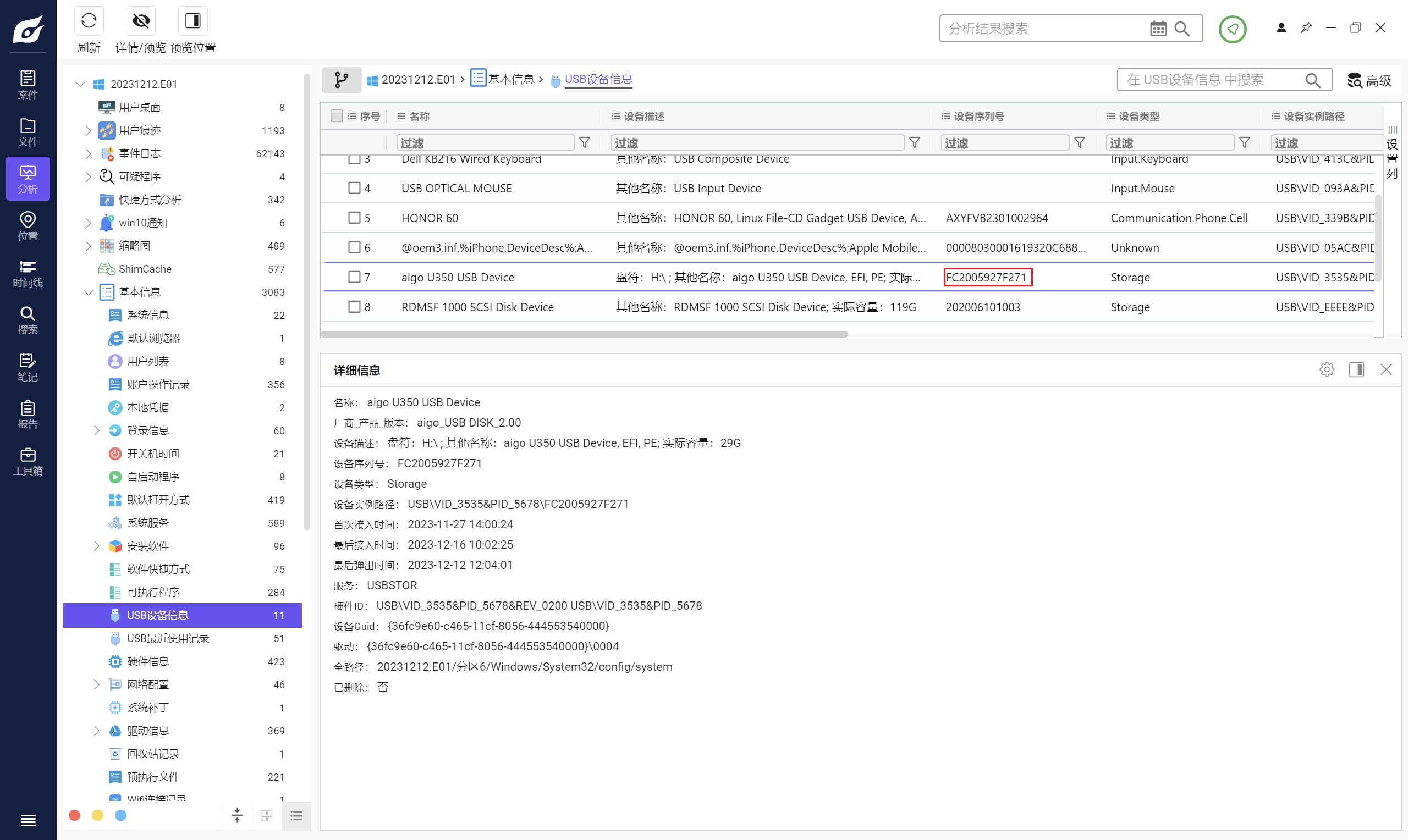The image size is (1408, 840).
Task: Open the 案件 sidebar icon
Action: point(28,85)
